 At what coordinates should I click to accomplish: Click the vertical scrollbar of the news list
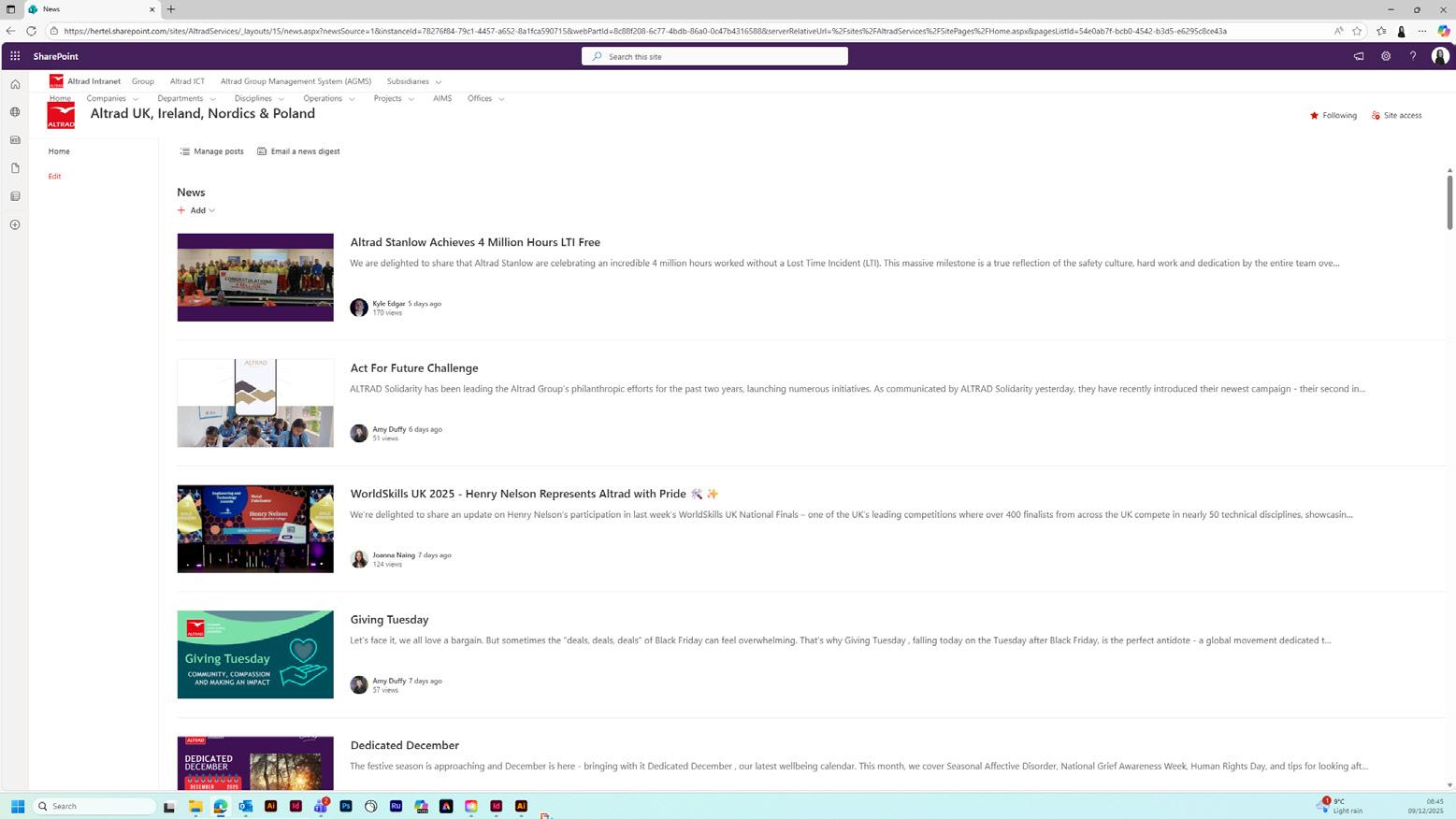[1449, 201]
